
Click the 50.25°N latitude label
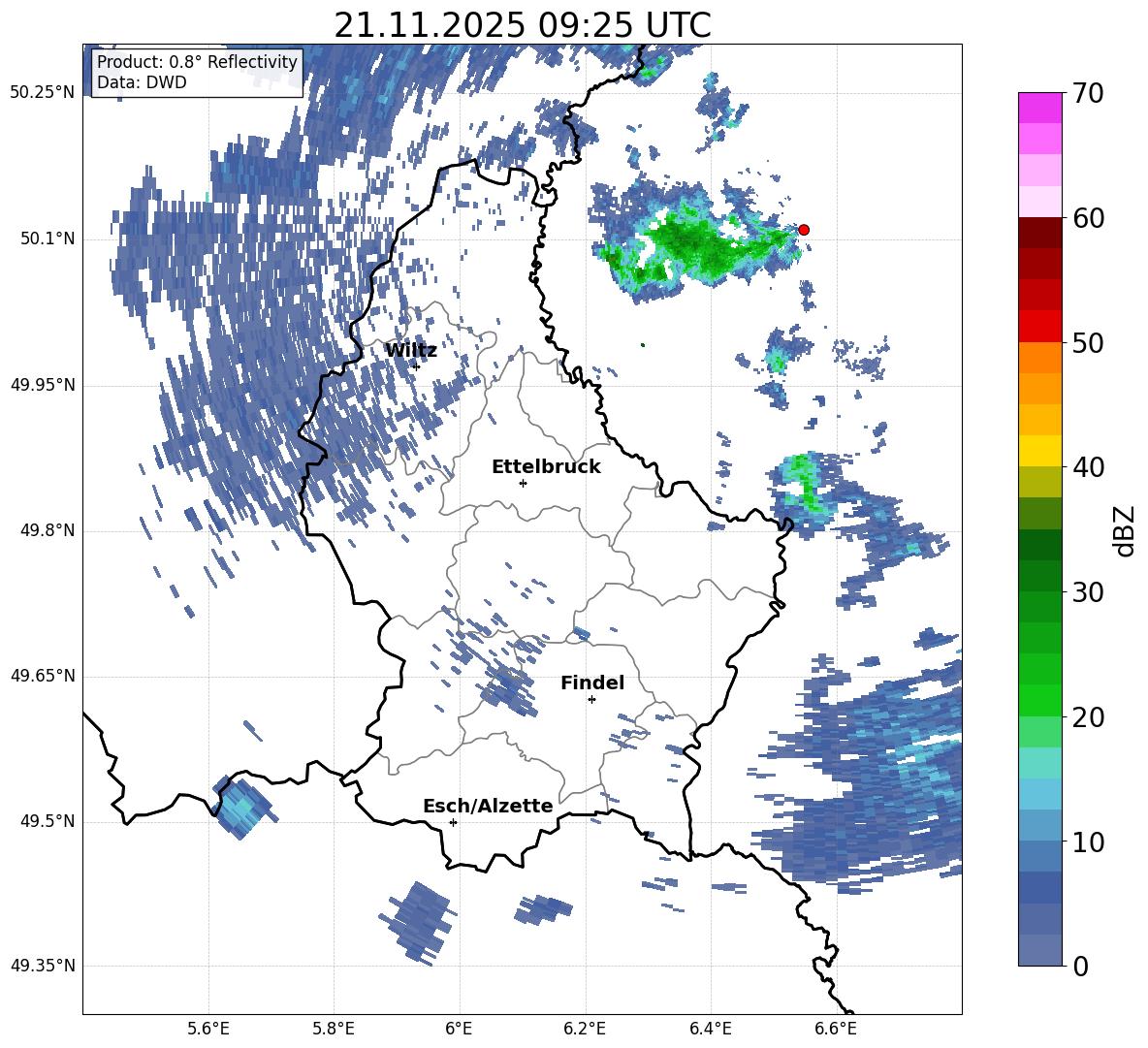pyautogui.click(x=43, y=93)
